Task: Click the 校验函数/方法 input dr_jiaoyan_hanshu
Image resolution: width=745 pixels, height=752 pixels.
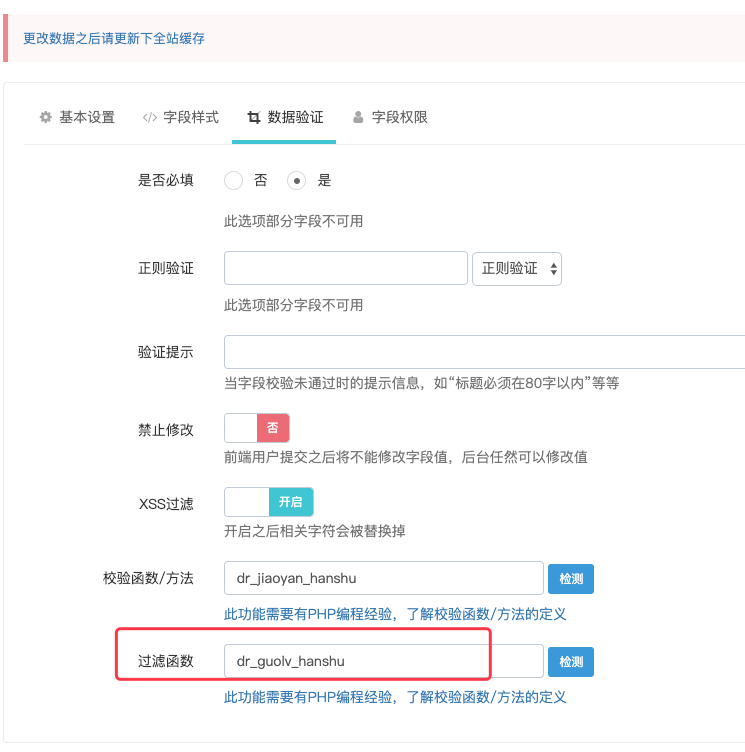Action: (383, 578)
